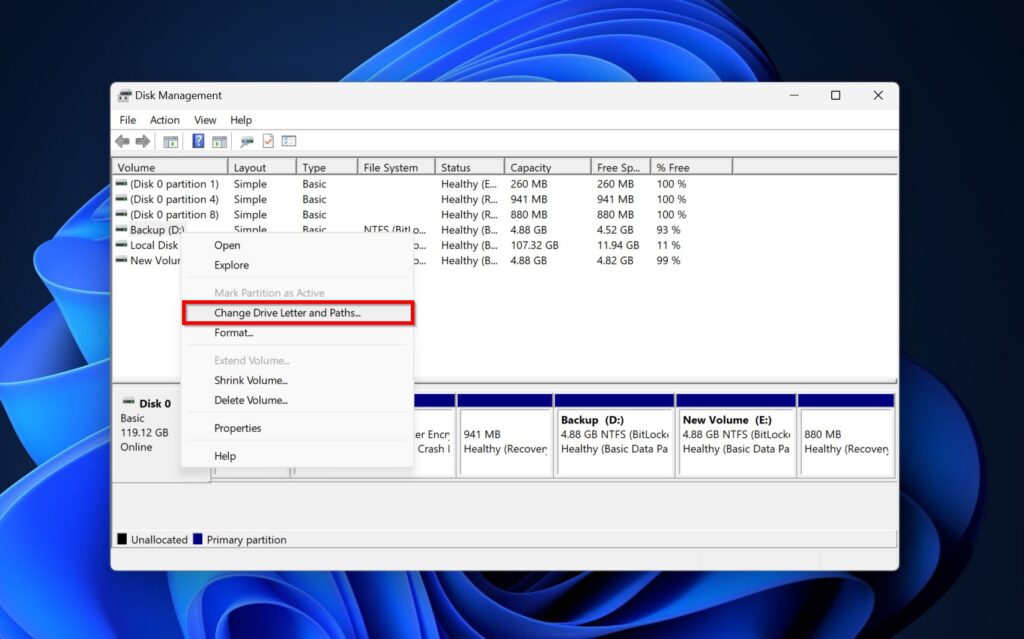The image size is (1024, 639).
Task: Click the checkmark document toolbar icon
Action: pos(268,140)
